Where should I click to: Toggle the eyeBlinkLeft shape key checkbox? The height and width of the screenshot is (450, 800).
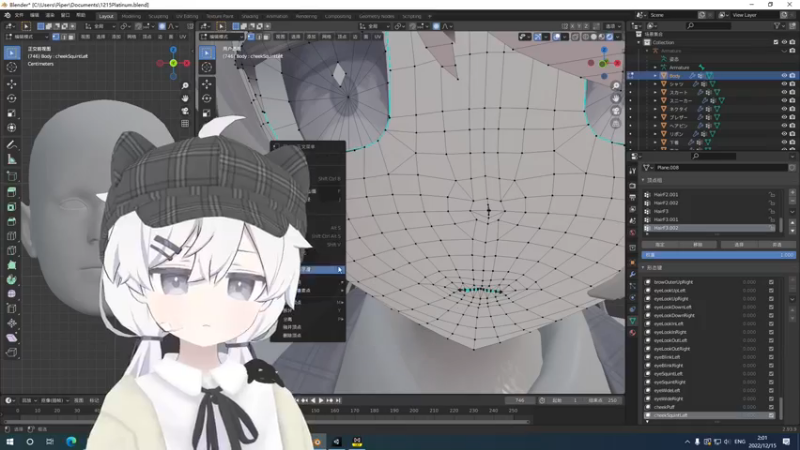pyautogui.click(x=771, y=357)
